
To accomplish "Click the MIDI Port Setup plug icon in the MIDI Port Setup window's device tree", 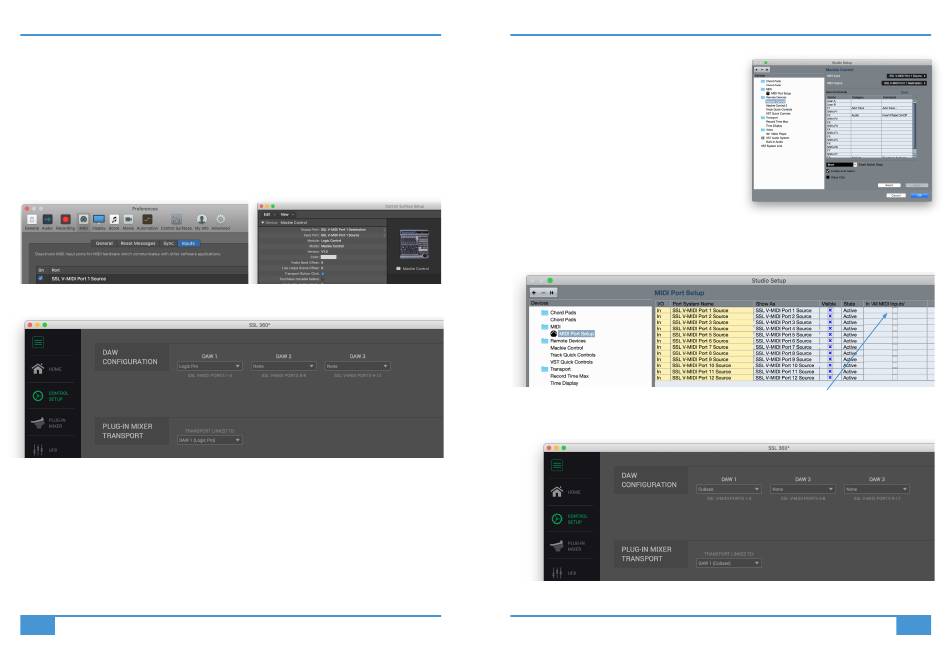I will (553, 334).
